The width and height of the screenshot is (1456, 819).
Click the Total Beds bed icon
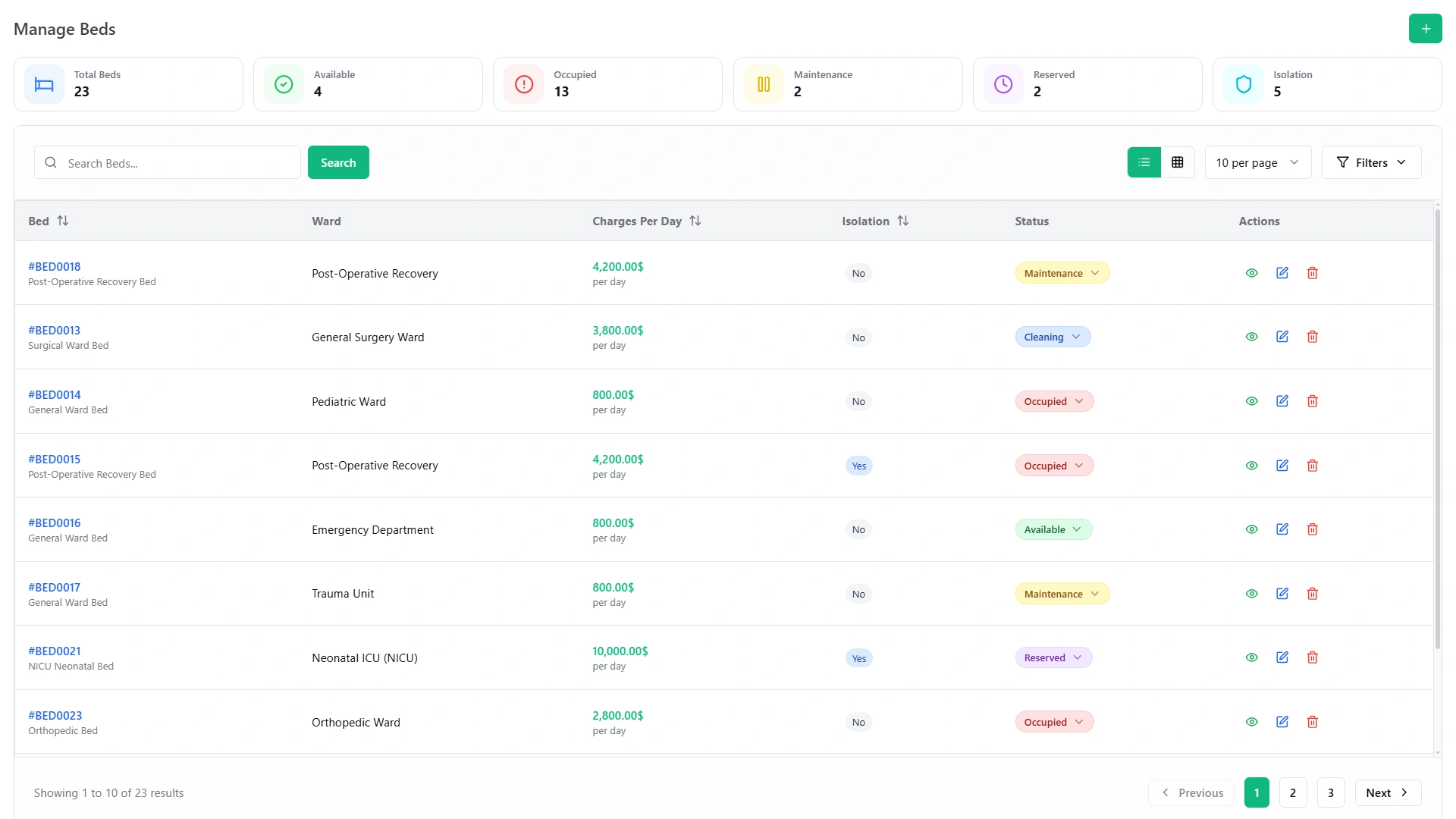(44, 84)
